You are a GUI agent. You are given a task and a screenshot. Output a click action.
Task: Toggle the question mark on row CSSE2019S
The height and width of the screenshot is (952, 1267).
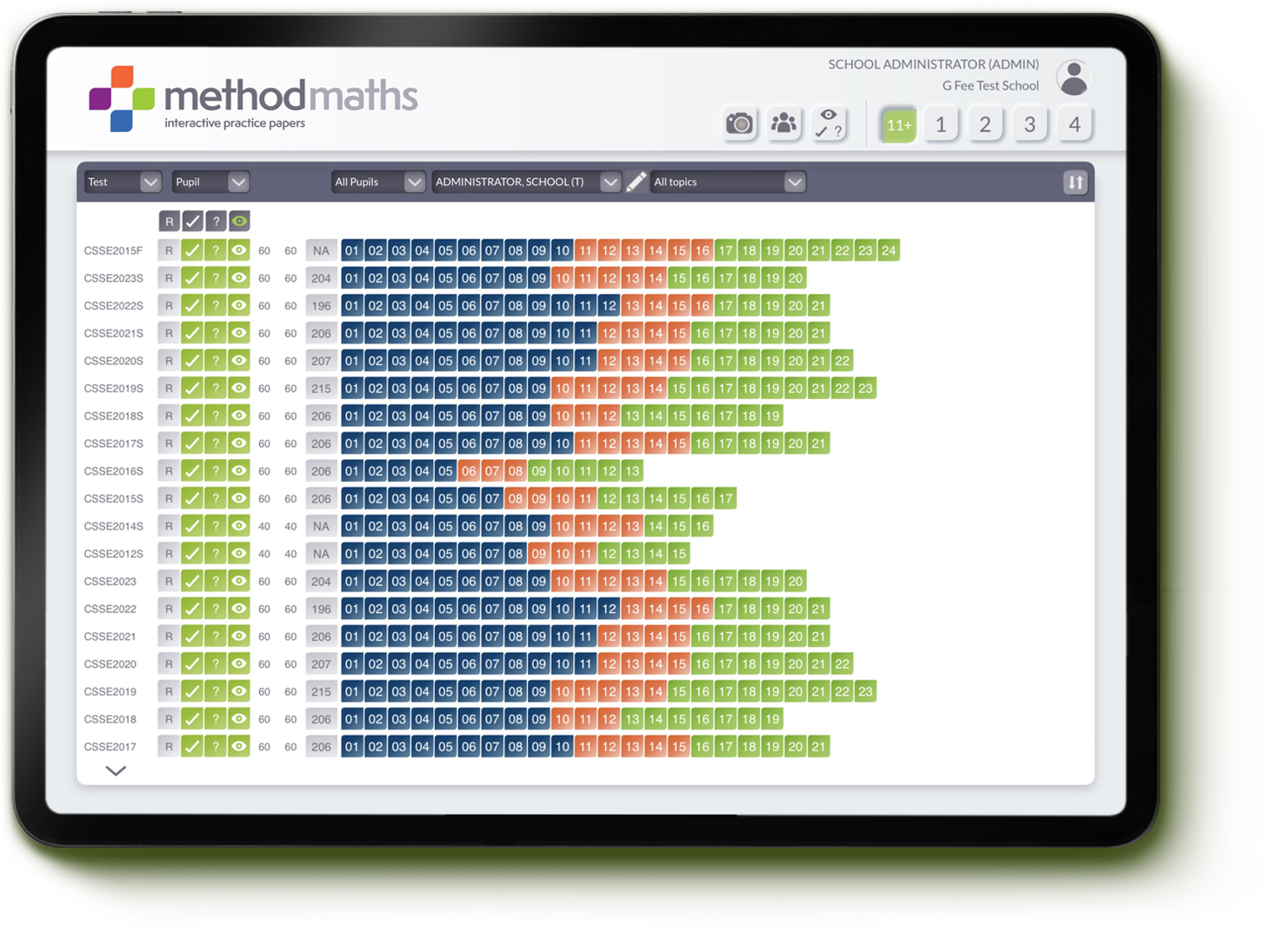[216, 388]
